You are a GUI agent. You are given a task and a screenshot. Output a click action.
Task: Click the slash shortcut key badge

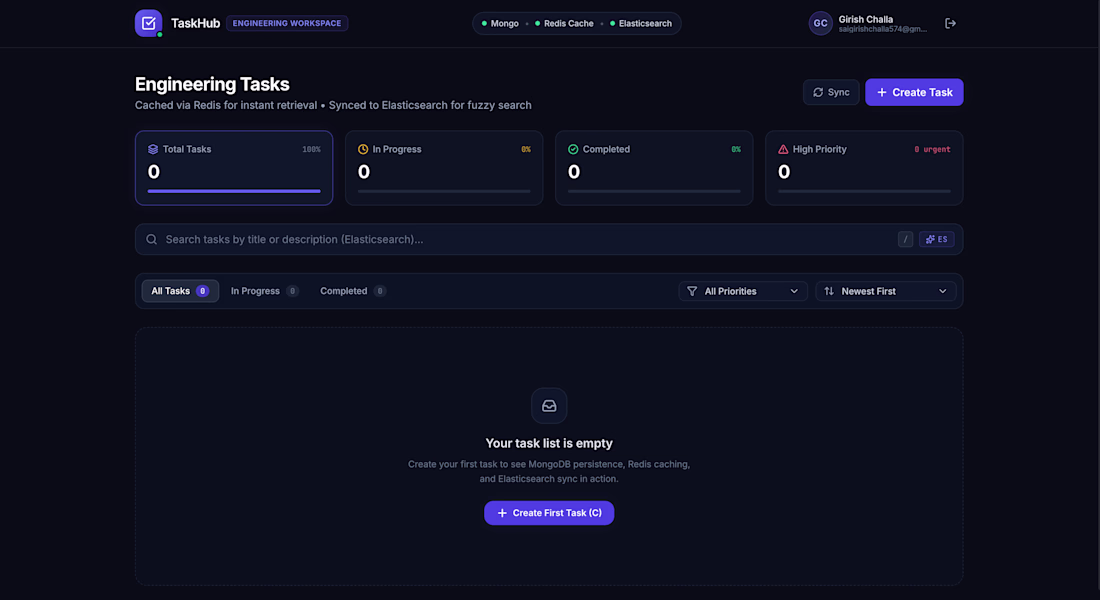click(905, 239)
